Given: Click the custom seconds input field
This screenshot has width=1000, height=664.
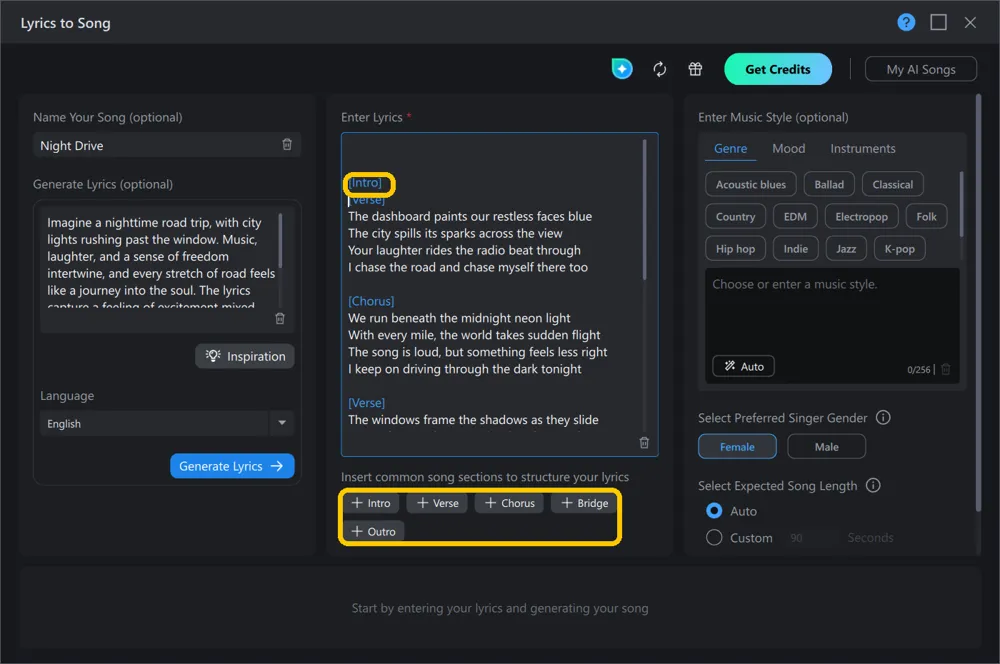Looking at the screenshot, I should pyautogui.click(x=809, y=538).
